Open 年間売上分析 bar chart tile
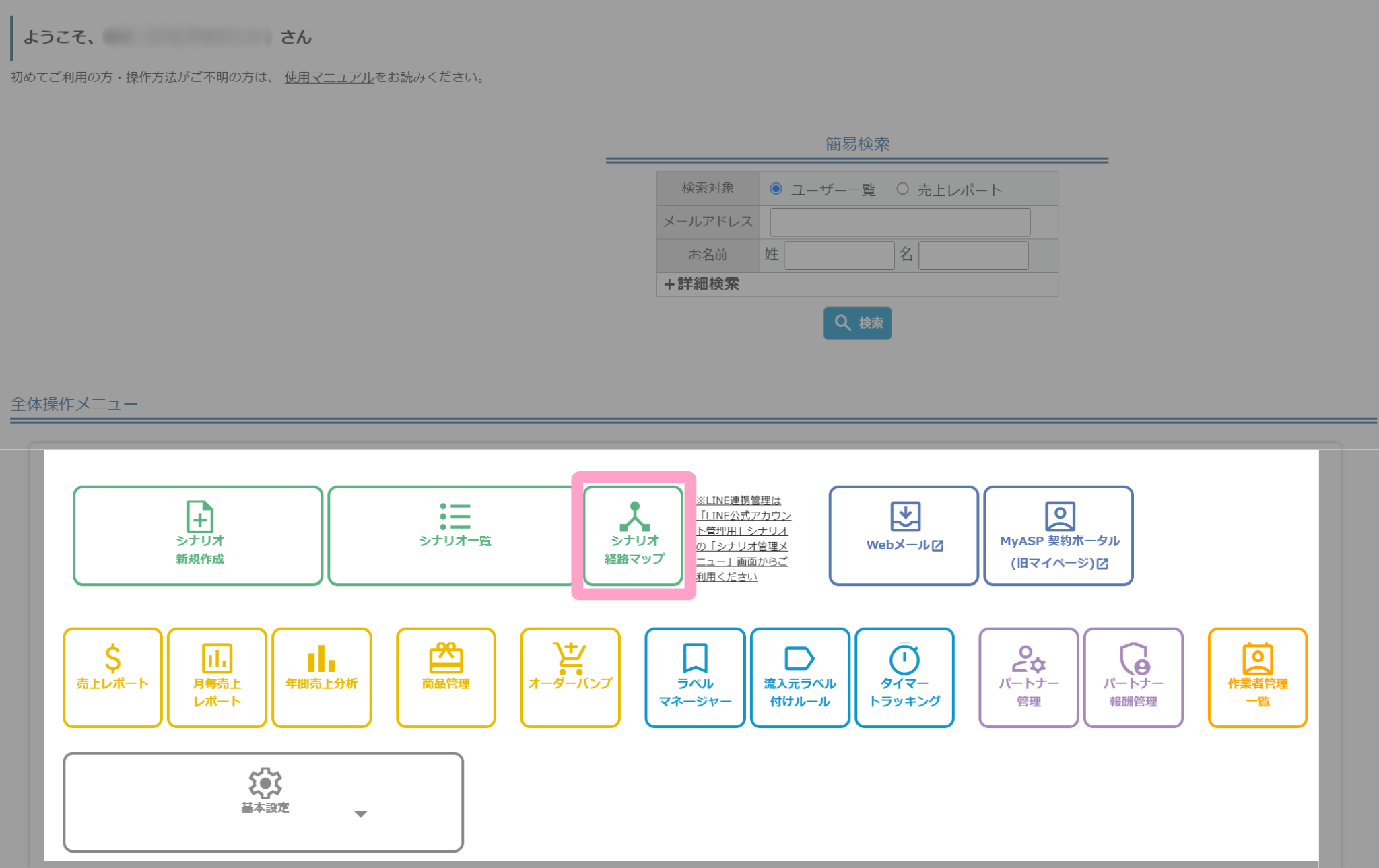Image resolution: width=1379 pixels, height=868 pixels. [x=321, y=677]
